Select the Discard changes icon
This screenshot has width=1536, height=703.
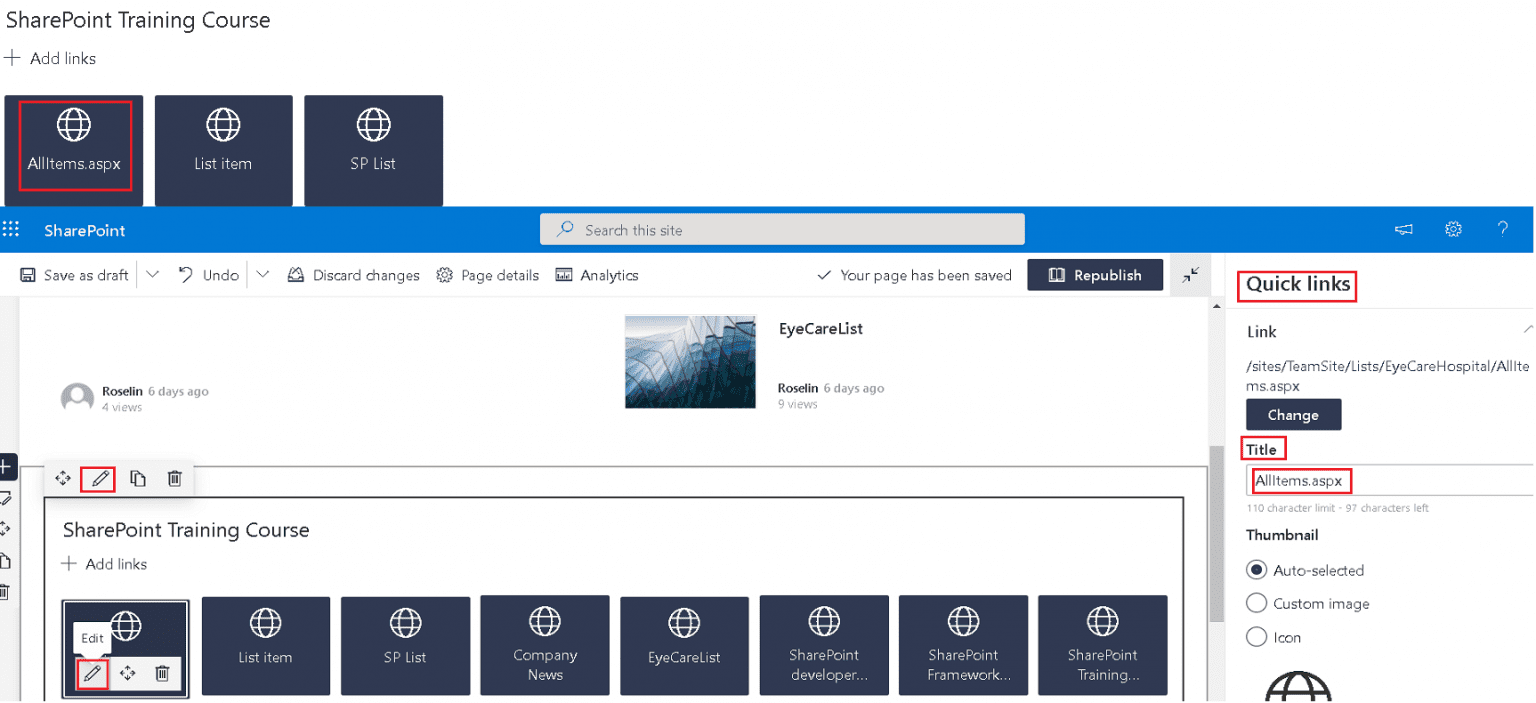point(295,275)
